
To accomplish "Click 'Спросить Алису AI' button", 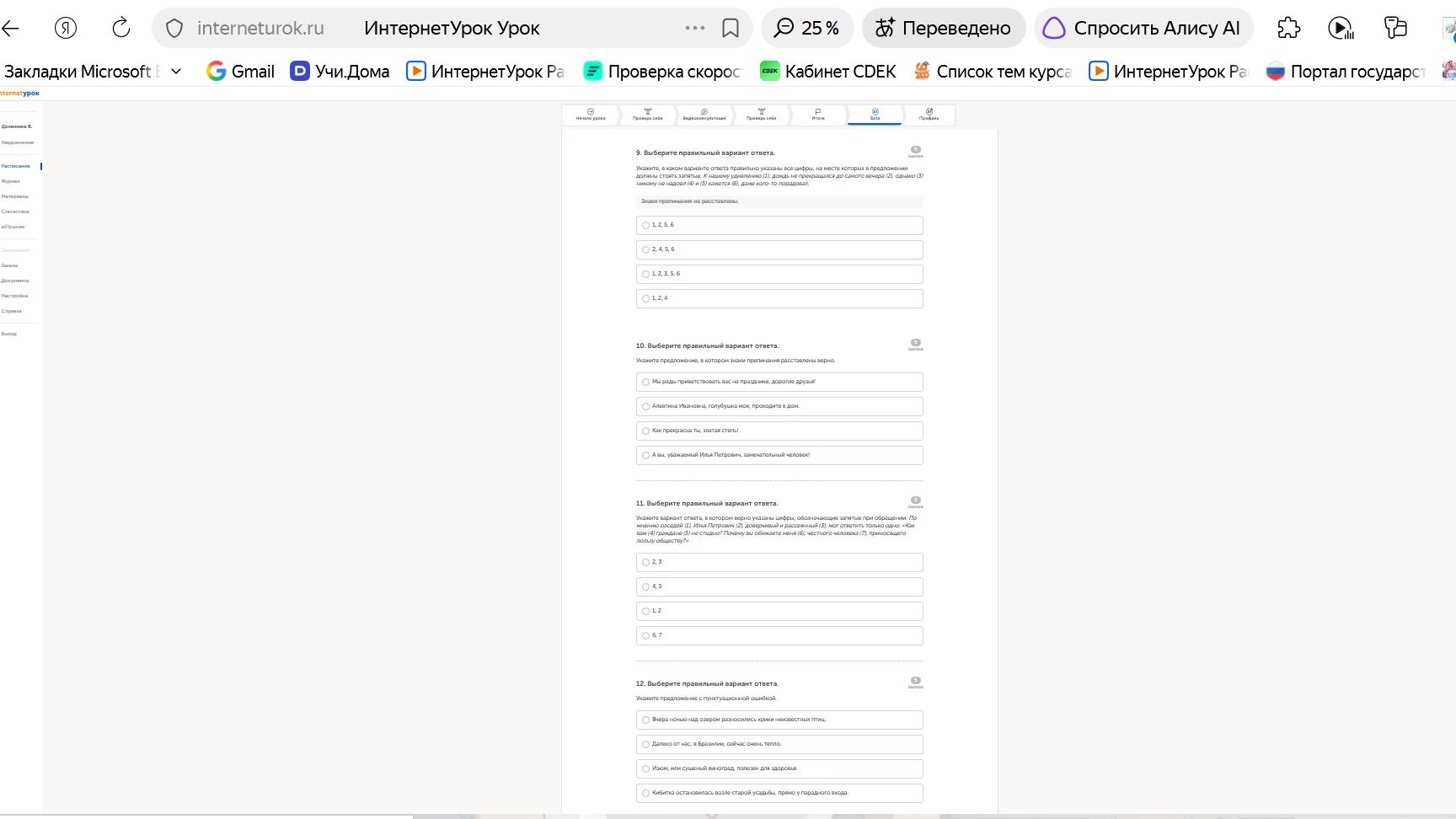I will coord(1143,28).
